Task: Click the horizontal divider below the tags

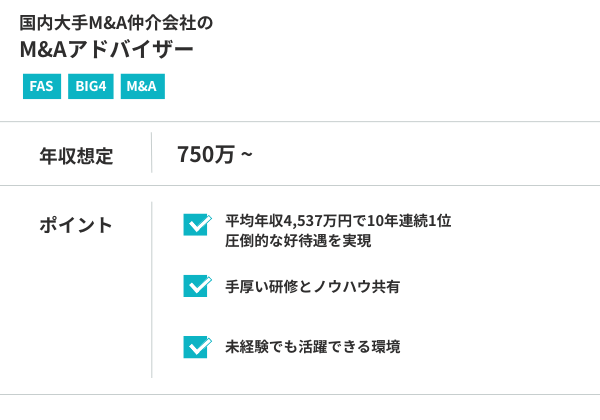Action: tap(300, 123)
